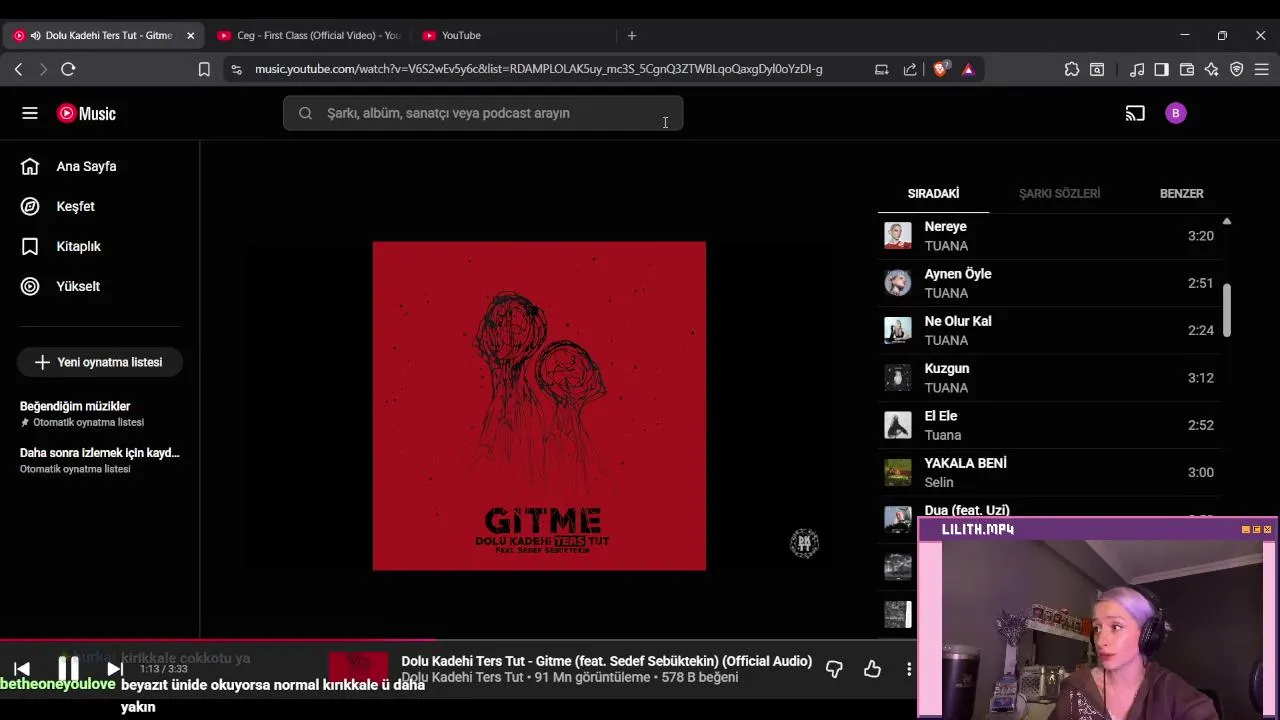Like the Gitme song
1280x720 pixels.
tap(872, 669)
